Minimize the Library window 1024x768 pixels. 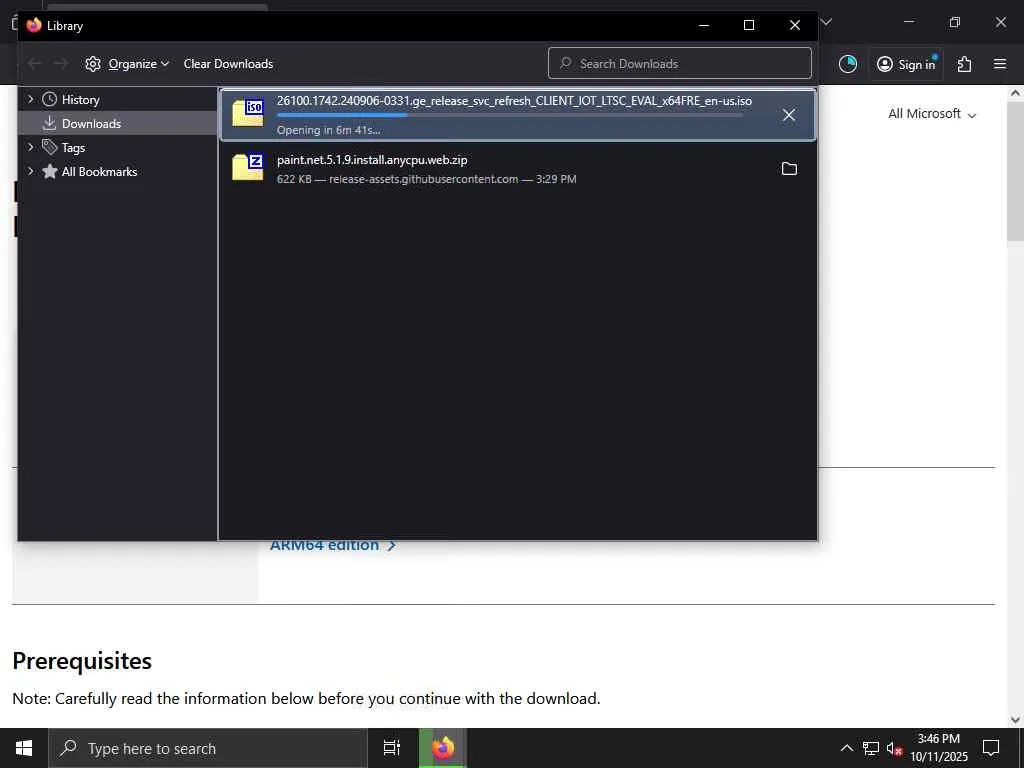[x=704, y=25]
